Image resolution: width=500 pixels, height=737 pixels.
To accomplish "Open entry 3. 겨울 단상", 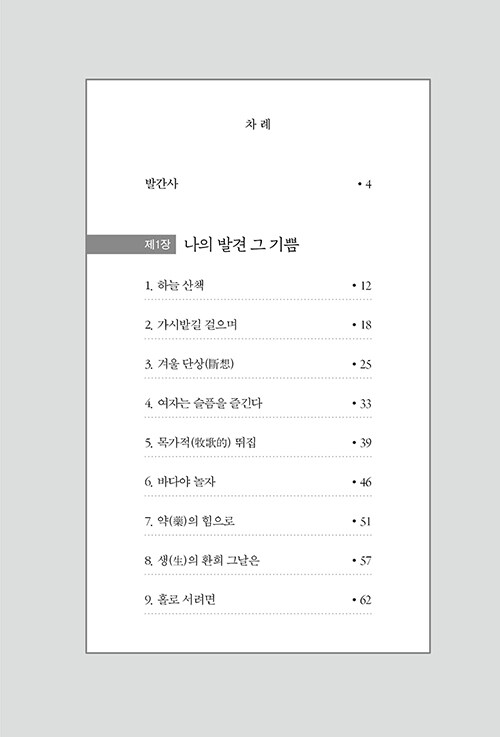I will (189, 364).
